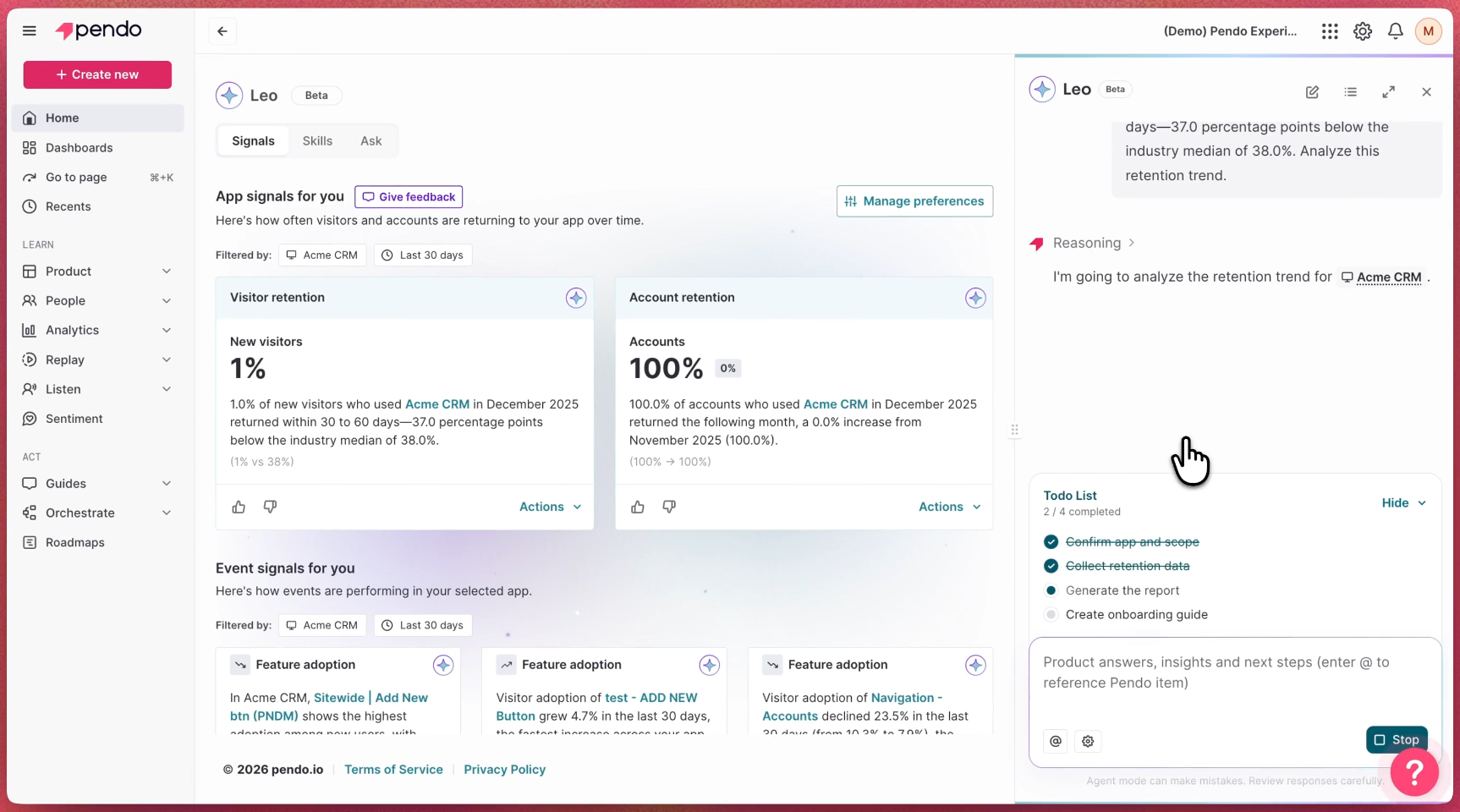Click the Manage preferences button

point(914,201)
